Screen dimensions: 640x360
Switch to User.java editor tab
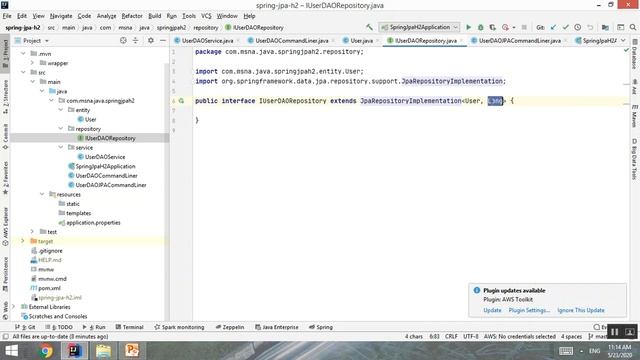(361, 40)
